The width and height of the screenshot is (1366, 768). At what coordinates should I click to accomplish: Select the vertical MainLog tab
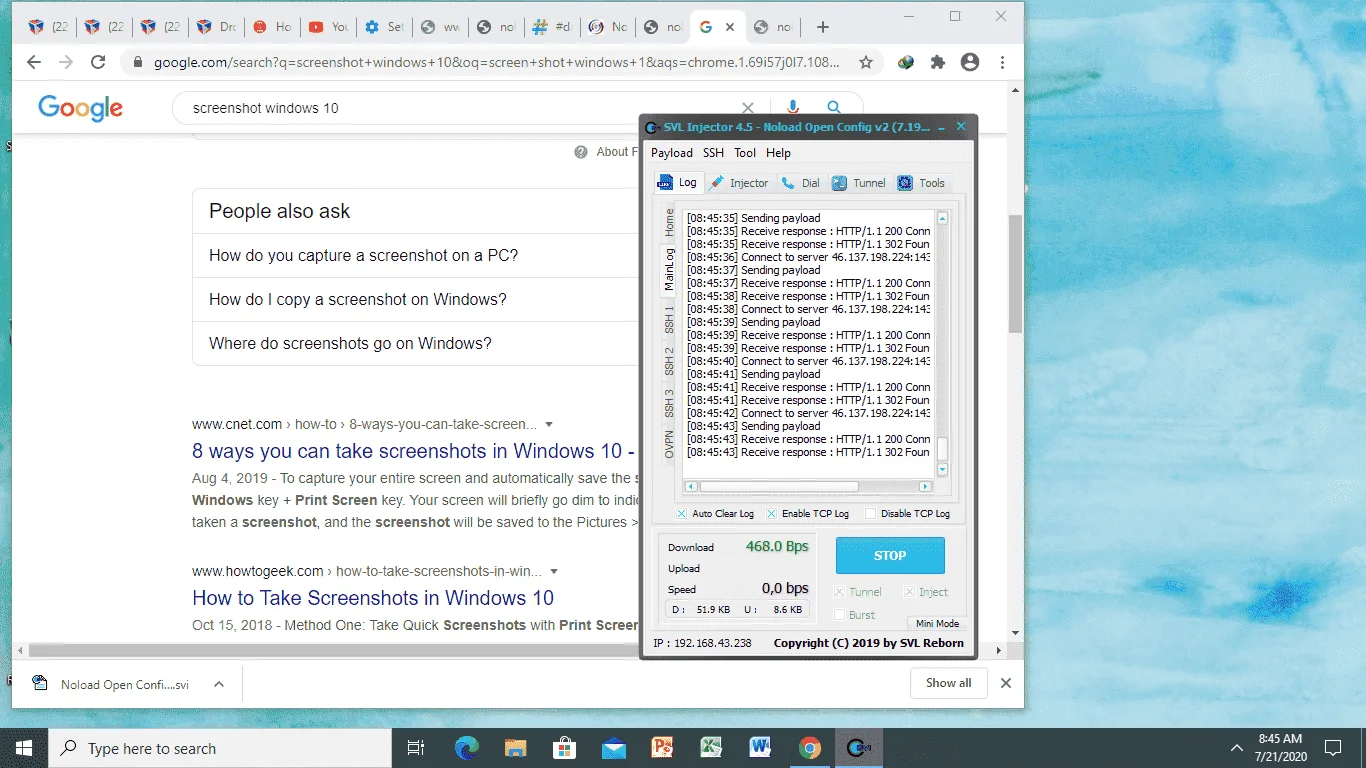pos(670,269)
